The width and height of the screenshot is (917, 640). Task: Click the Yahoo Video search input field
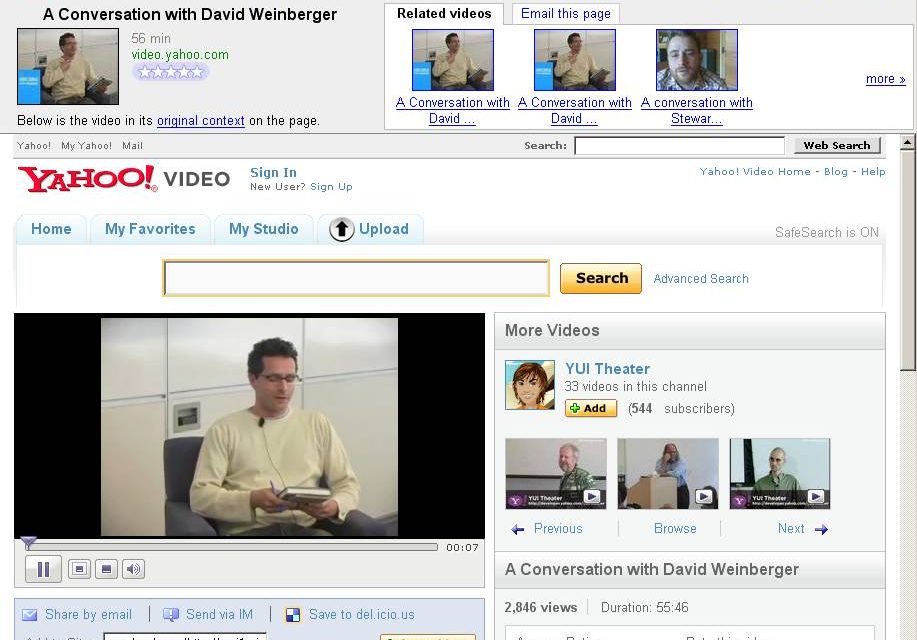(356, 278)
